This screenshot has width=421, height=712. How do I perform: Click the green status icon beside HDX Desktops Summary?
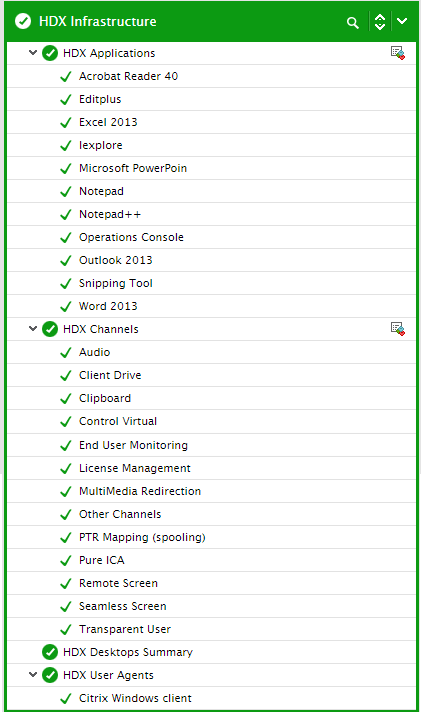(50, 652)
